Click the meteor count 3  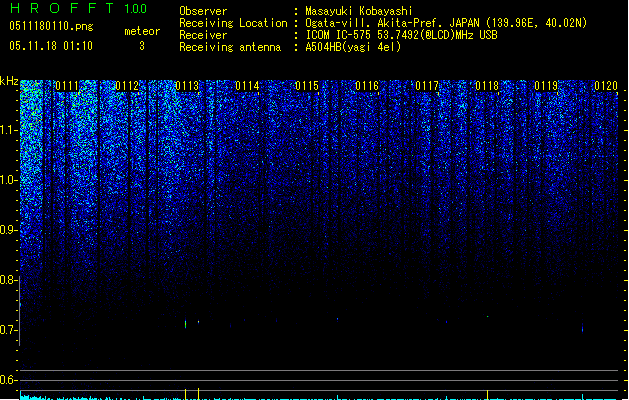142,46
